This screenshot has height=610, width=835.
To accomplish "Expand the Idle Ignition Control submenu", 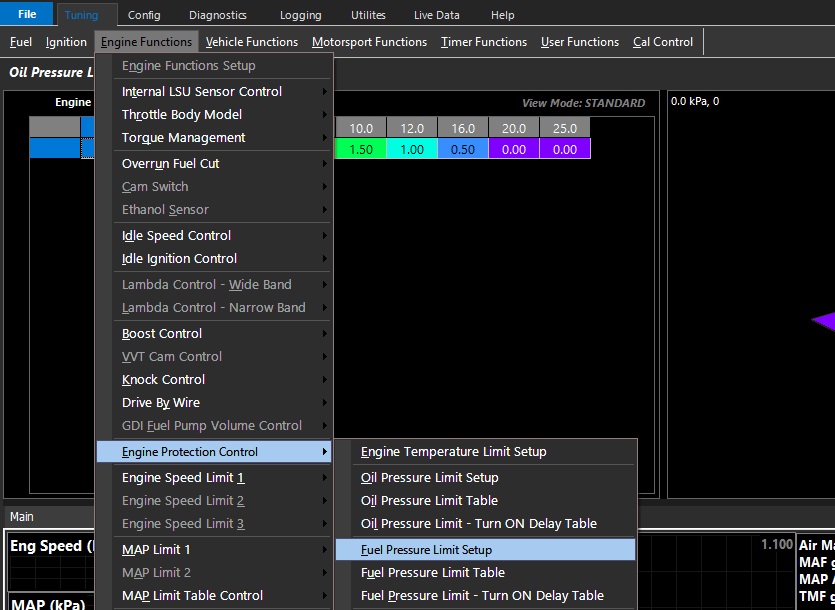I will (214, 258).
